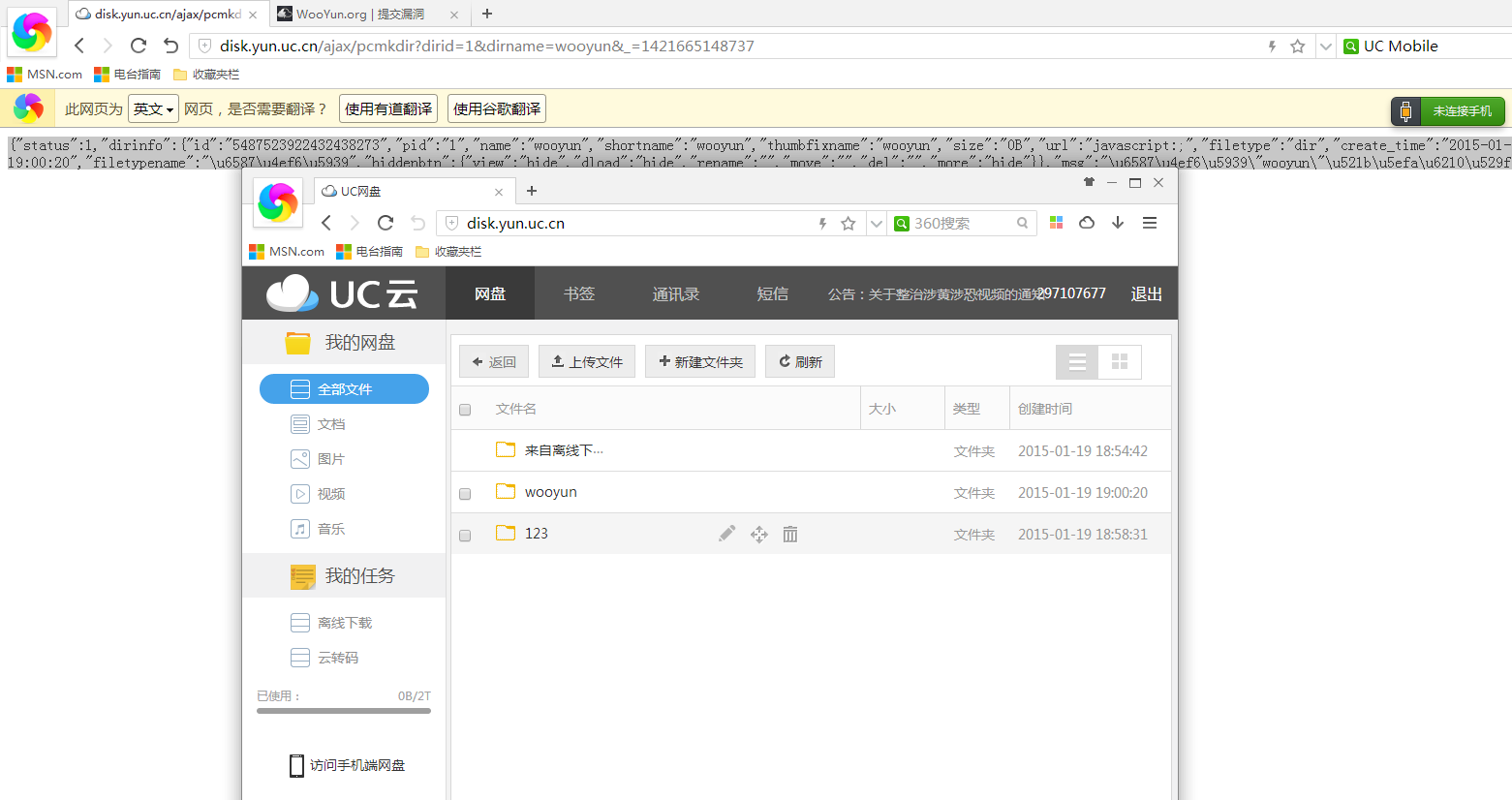The width and height of the screenshot is (1512, 800).
Task: Open new tab in inner browser window
Action: point(532,191)
